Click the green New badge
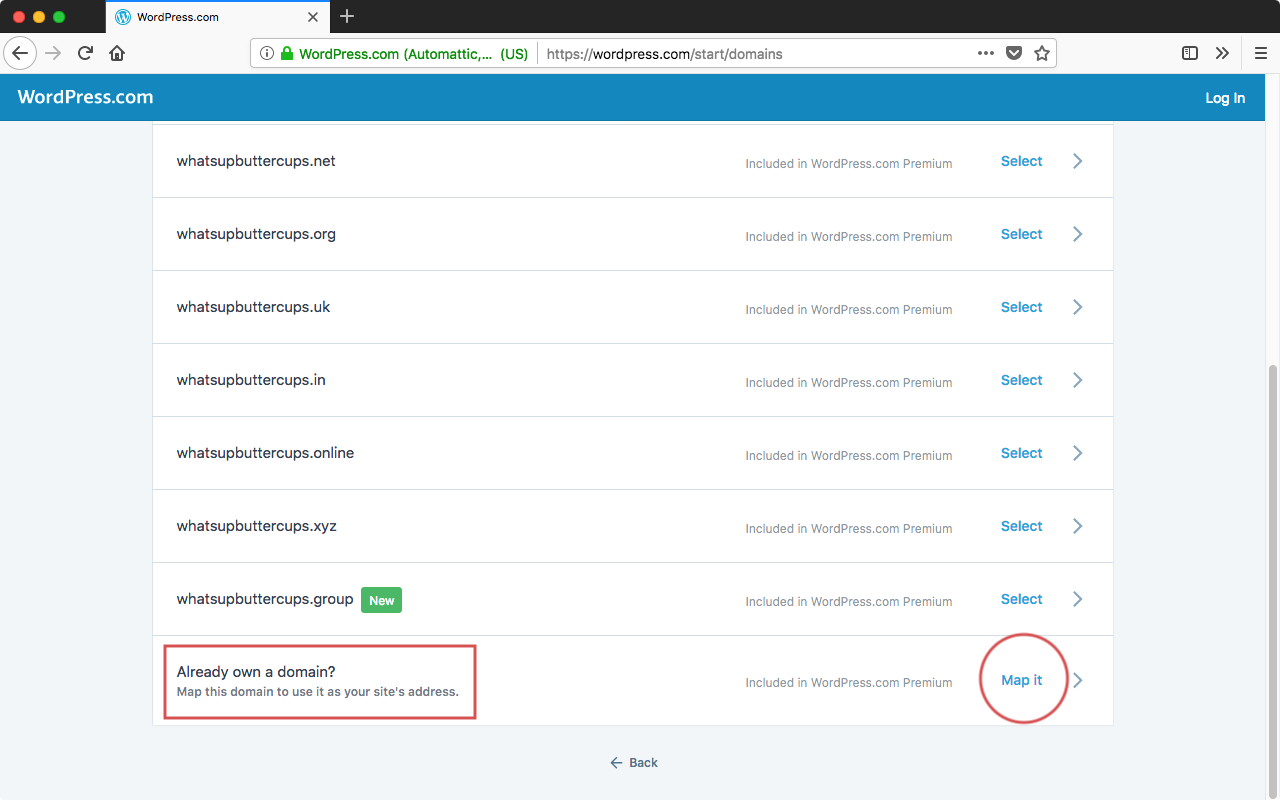Screen dimensions: 1280x800 [381, 600]
